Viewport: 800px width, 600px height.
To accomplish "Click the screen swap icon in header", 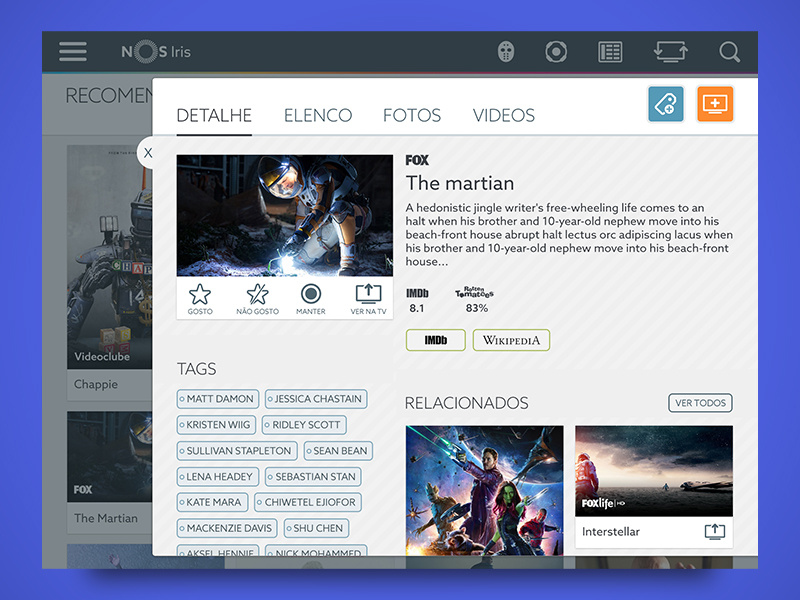I will 670,52.
